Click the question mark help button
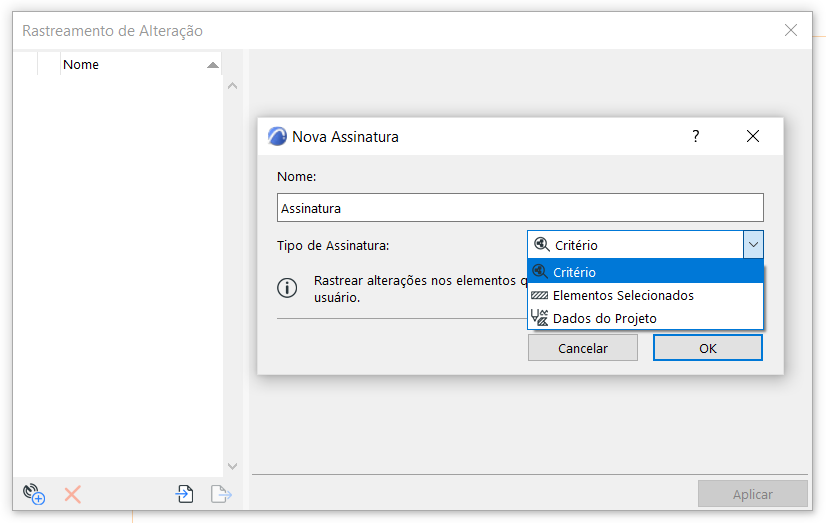Viewport: 826px width, 523px height. point(696,136)
